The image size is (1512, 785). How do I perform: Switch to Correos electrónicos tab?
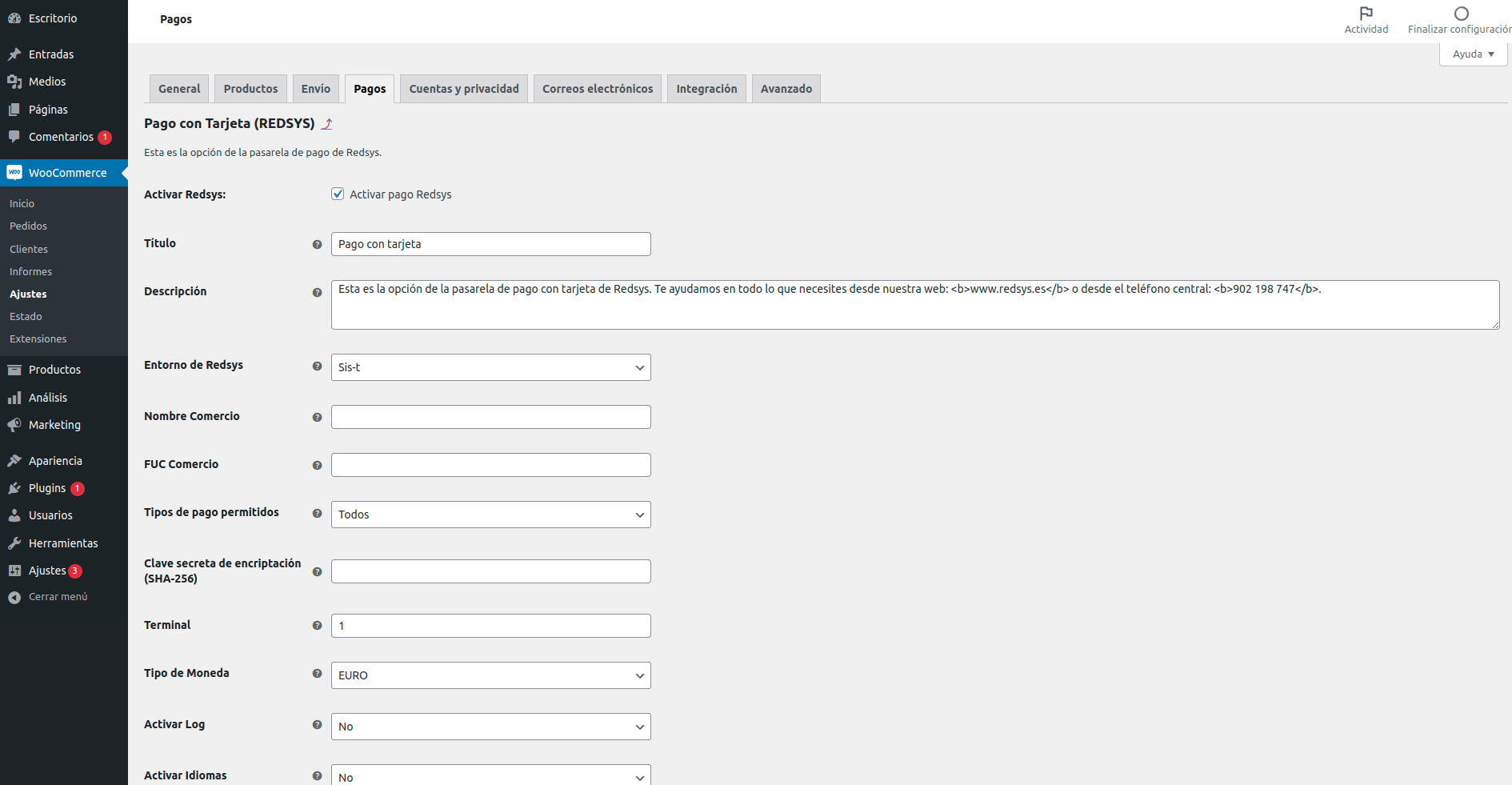point(598,89)
